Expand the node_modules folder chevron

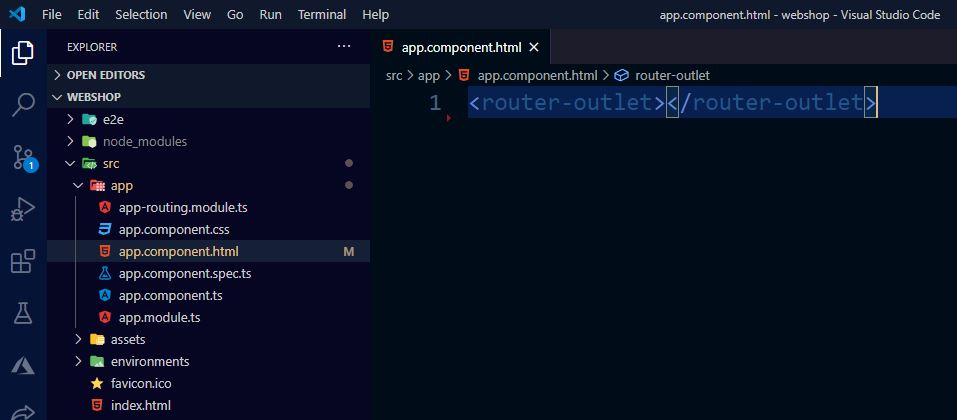[70, 142]
